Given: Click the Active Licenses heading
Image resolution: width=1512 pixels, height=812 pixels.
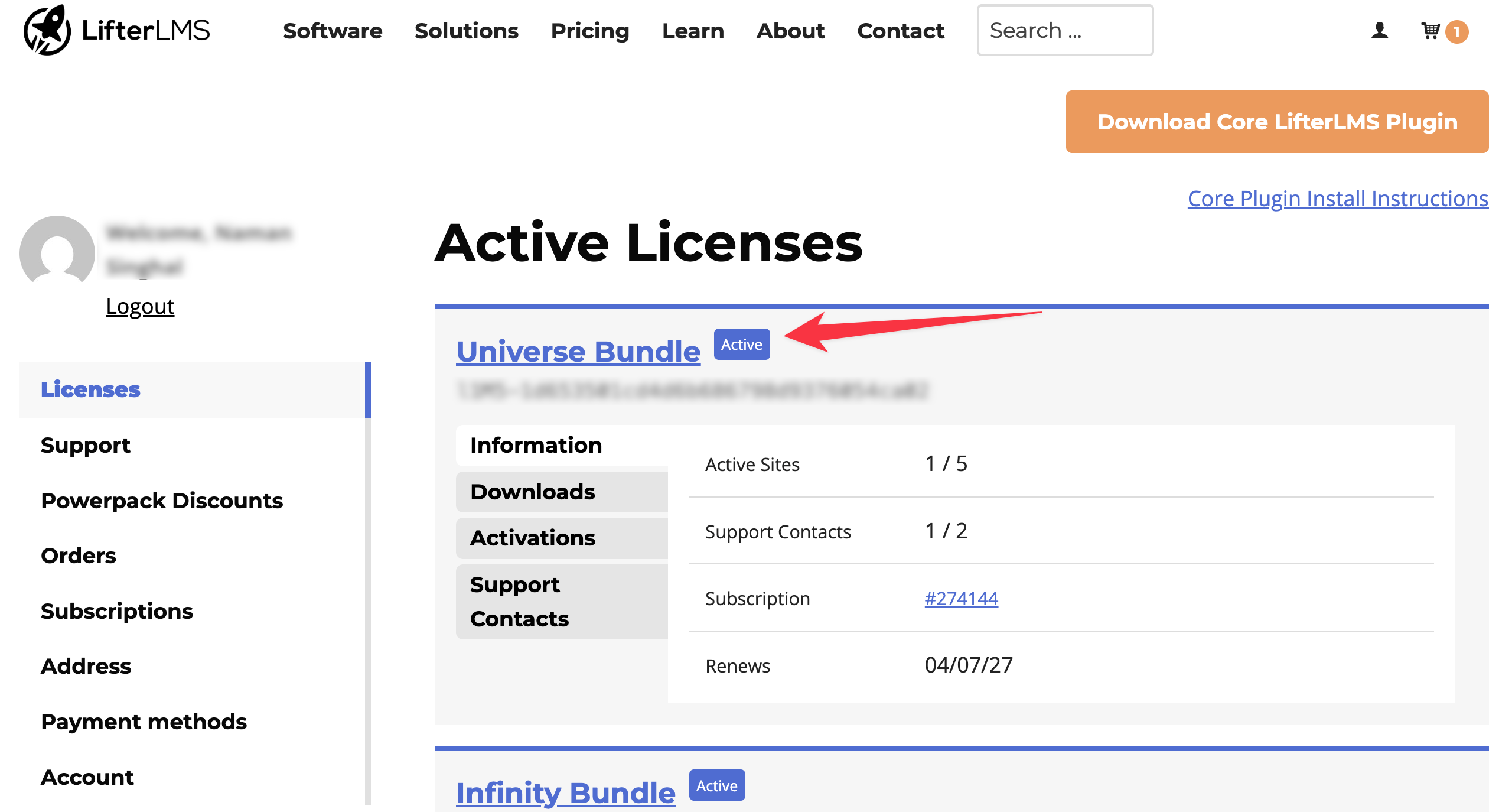Looking at the screenshot, I should coord(649,242).
